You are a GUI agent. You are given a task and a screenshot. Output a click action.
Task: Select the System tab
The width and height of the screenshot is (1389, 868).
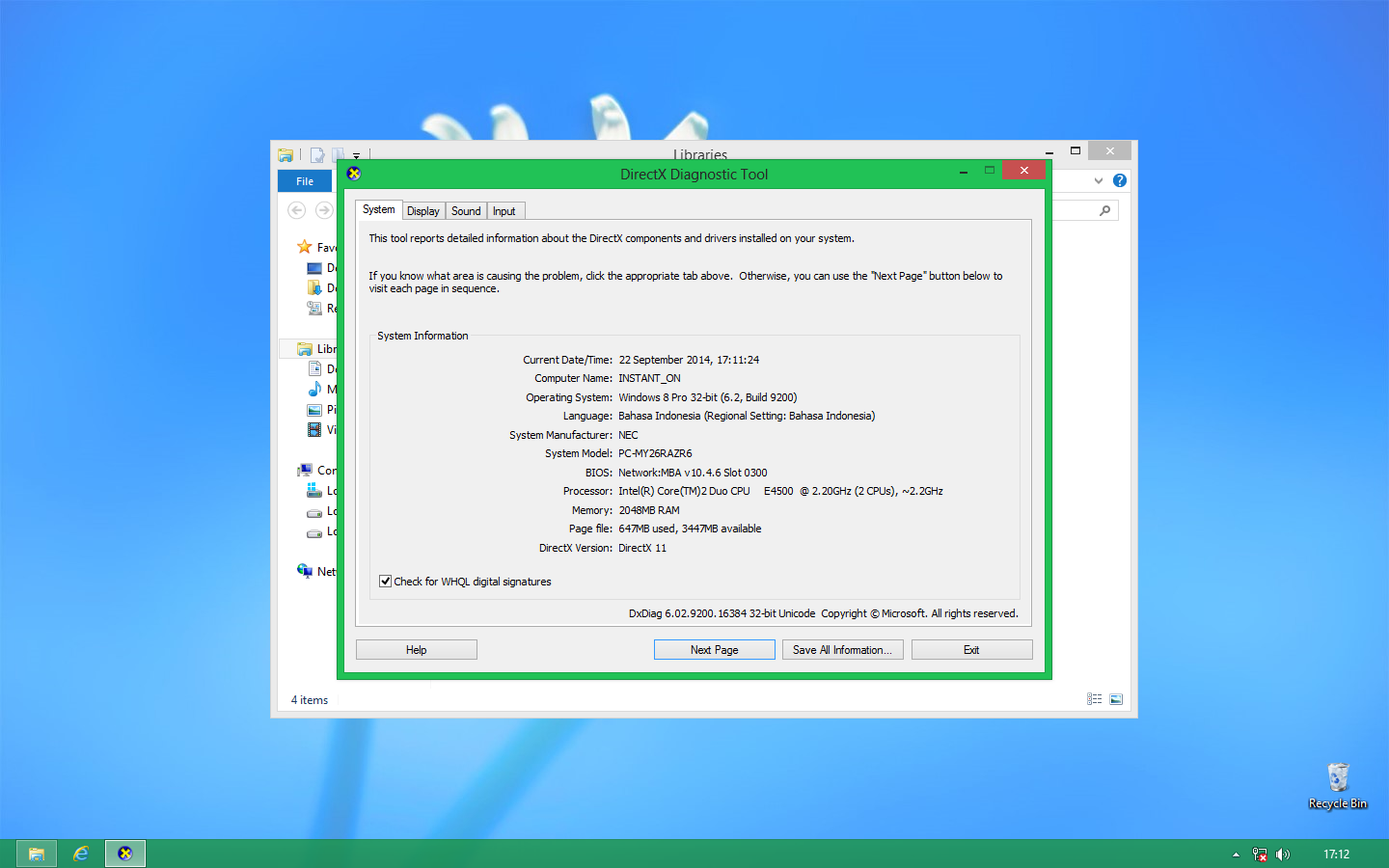(379, 209)
